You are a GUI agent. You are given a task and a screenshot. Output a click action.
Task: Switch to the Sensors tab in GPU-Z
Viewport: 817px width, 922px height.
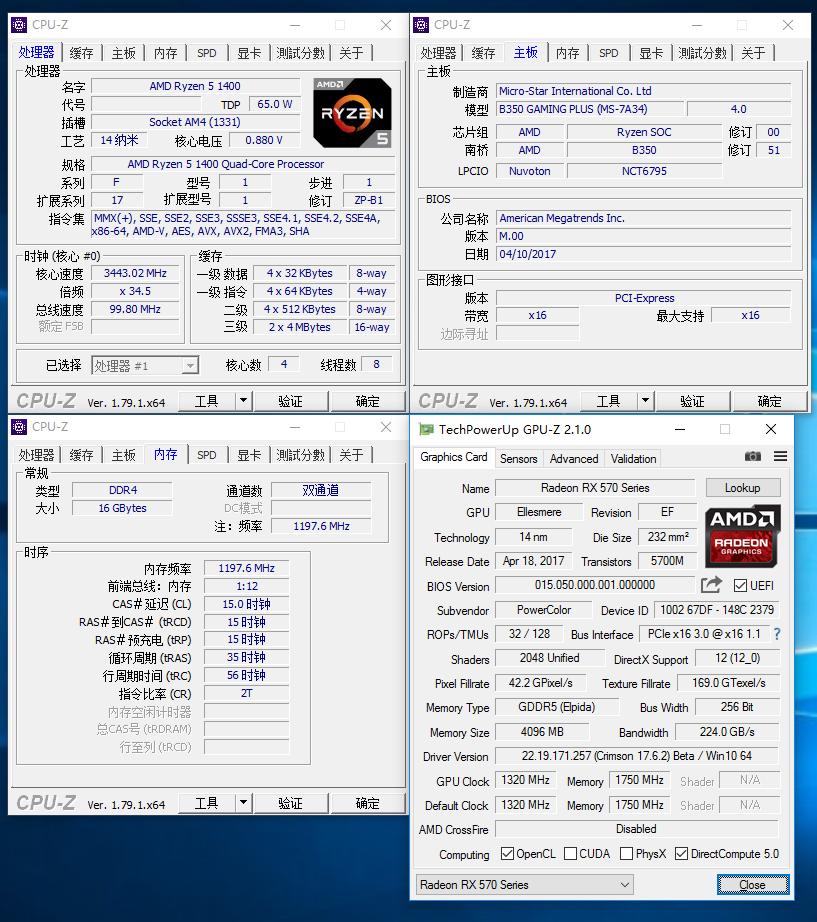[518, 457]
